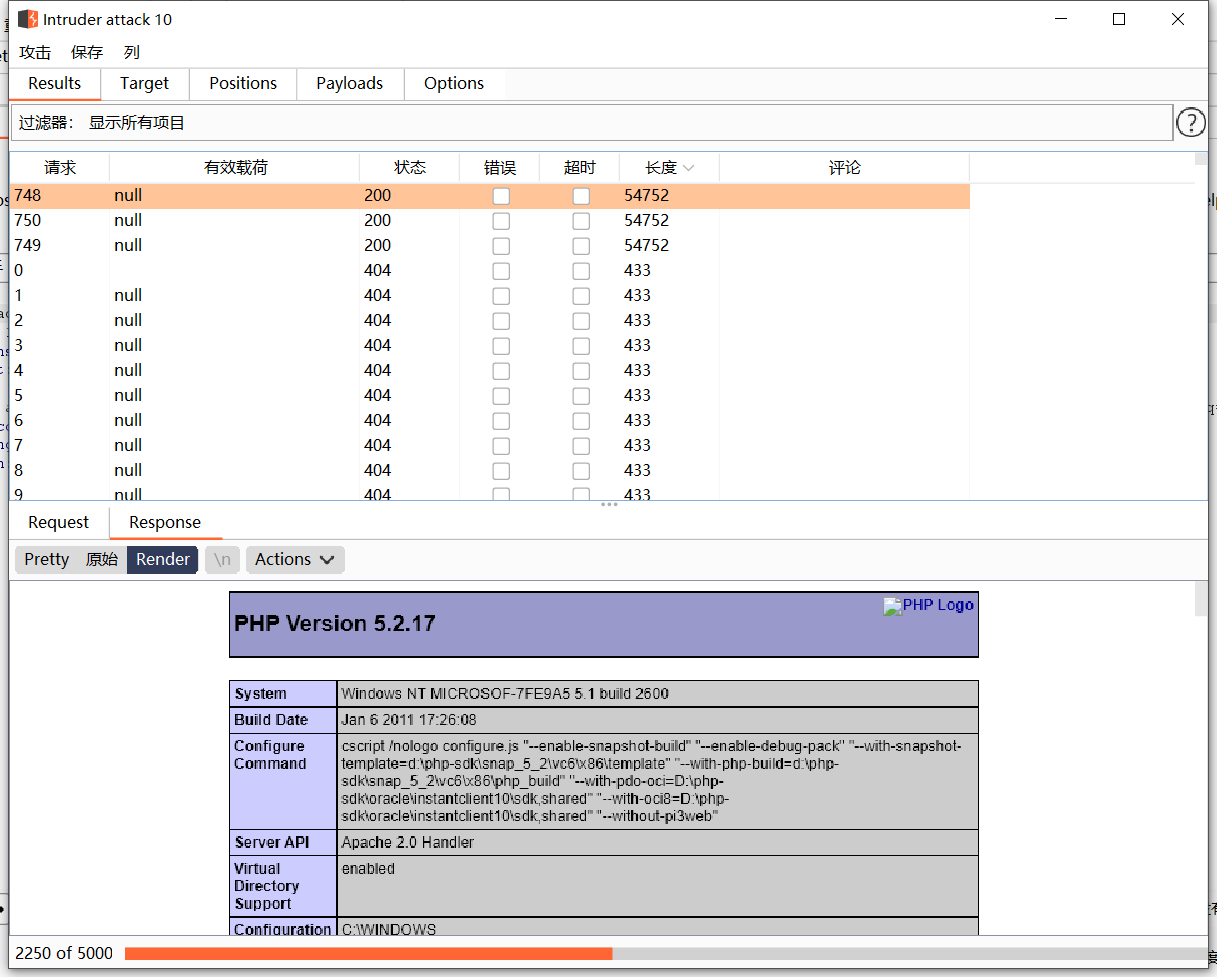Screen dimensions: 1217x977
Task: Click the System label cell
Action: coord(283,694)
